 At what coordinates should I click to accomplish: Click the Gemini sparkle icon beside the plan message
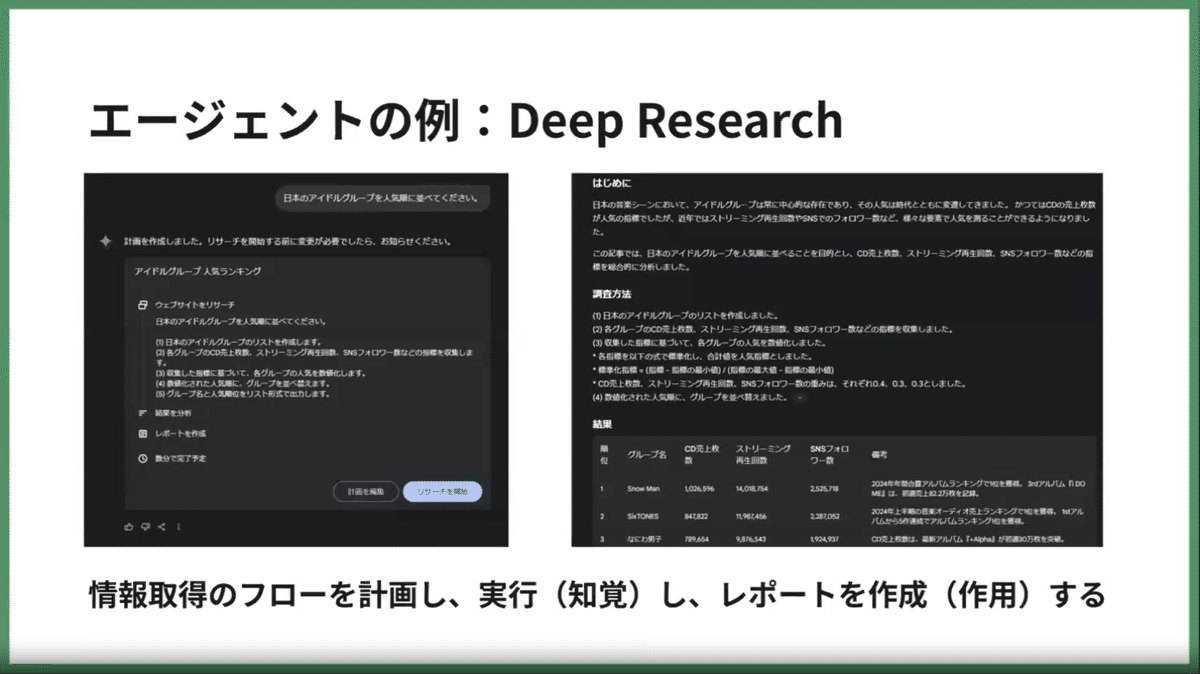[x=105, y=241]
